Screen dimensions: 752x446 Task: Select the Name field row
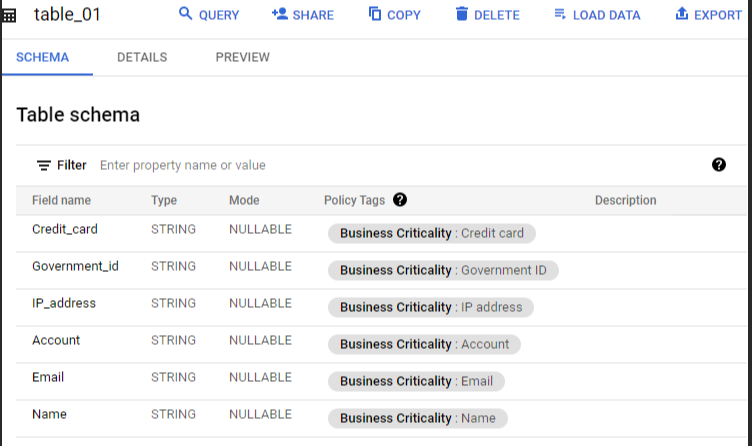coord(50,414)
